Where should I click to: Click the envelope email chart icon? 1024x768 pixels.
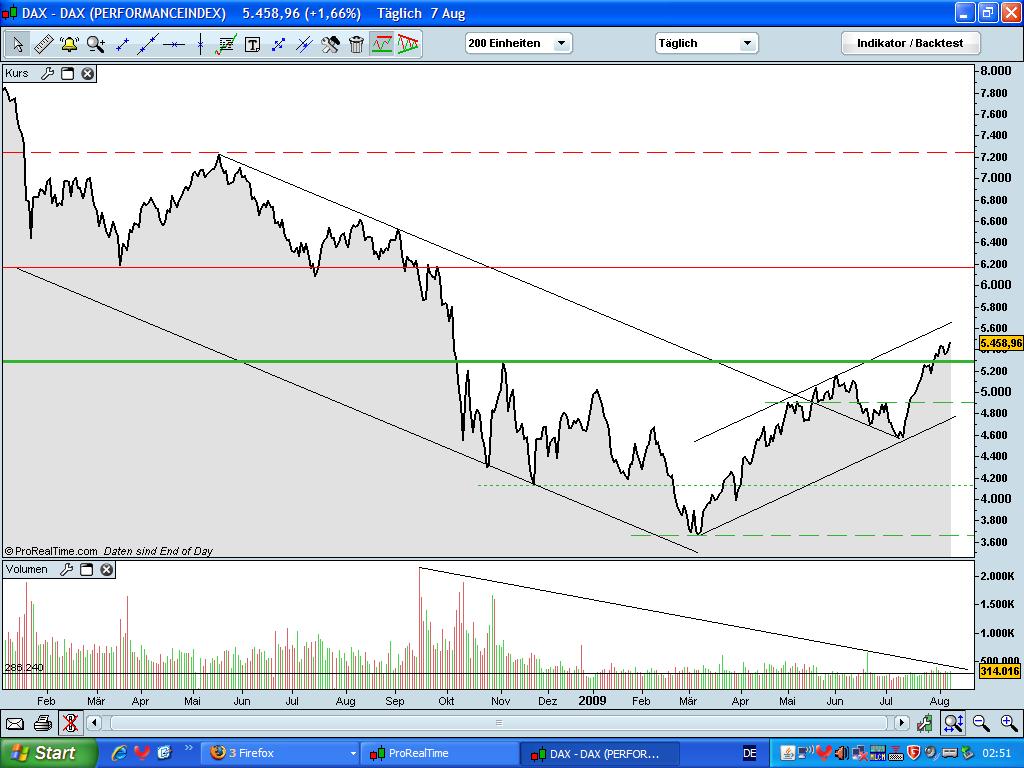point(14,724)
